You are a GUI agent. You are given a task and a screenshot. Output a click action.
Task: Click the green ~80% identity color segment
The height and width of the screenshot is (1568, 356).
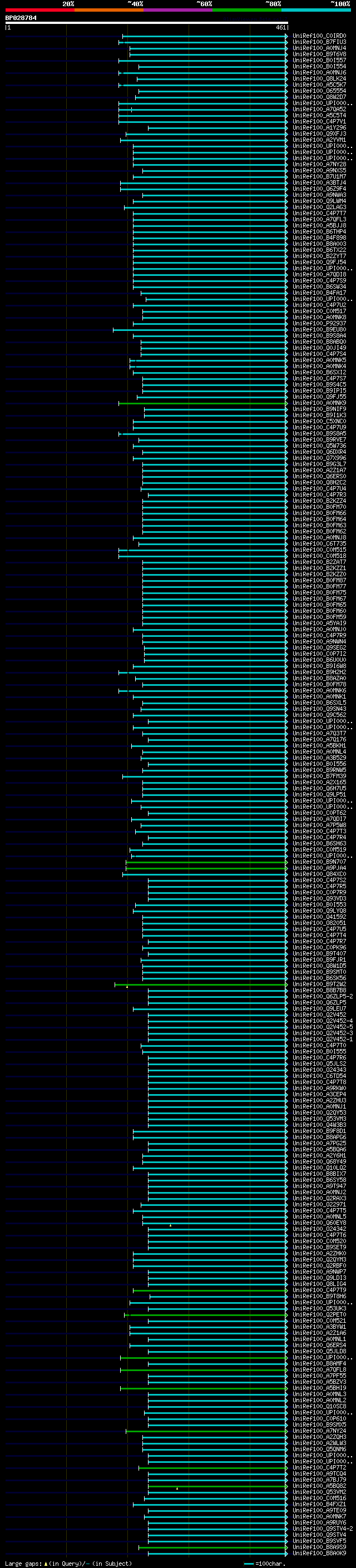pos(247,11)
